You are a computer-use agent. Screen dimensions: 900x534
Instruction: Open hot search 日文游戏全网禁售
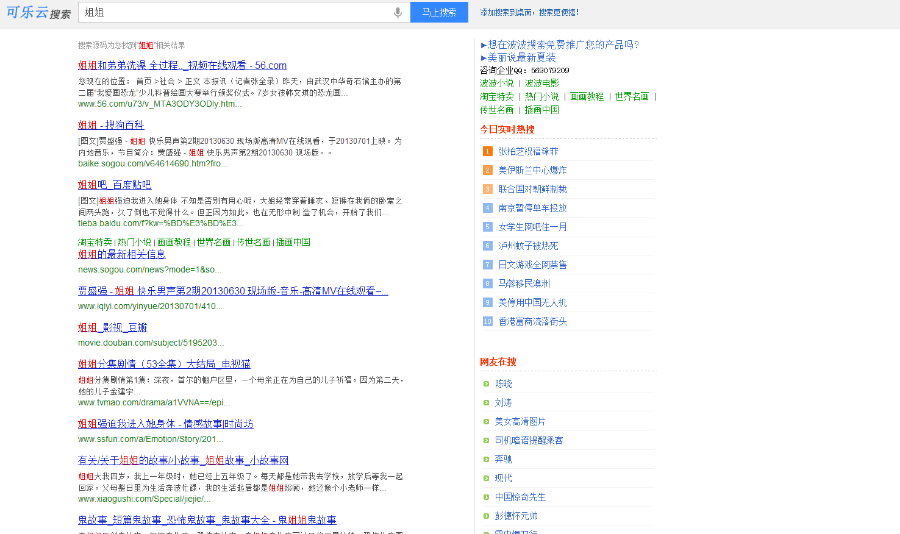click(532, 265)
